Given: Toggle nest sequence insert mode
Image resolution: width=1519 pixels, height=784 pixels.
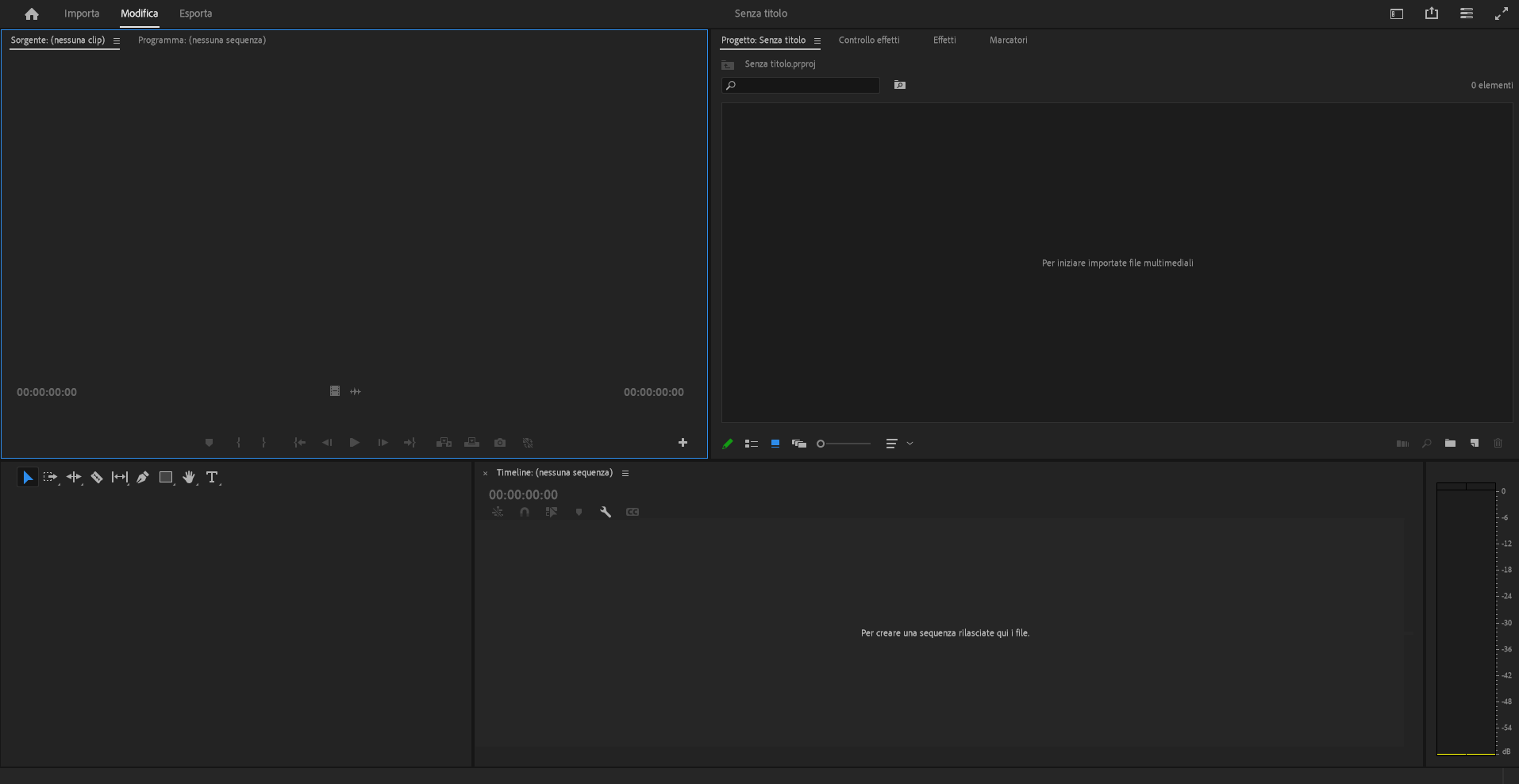Looking at the screenshot, I should point(498,513).
